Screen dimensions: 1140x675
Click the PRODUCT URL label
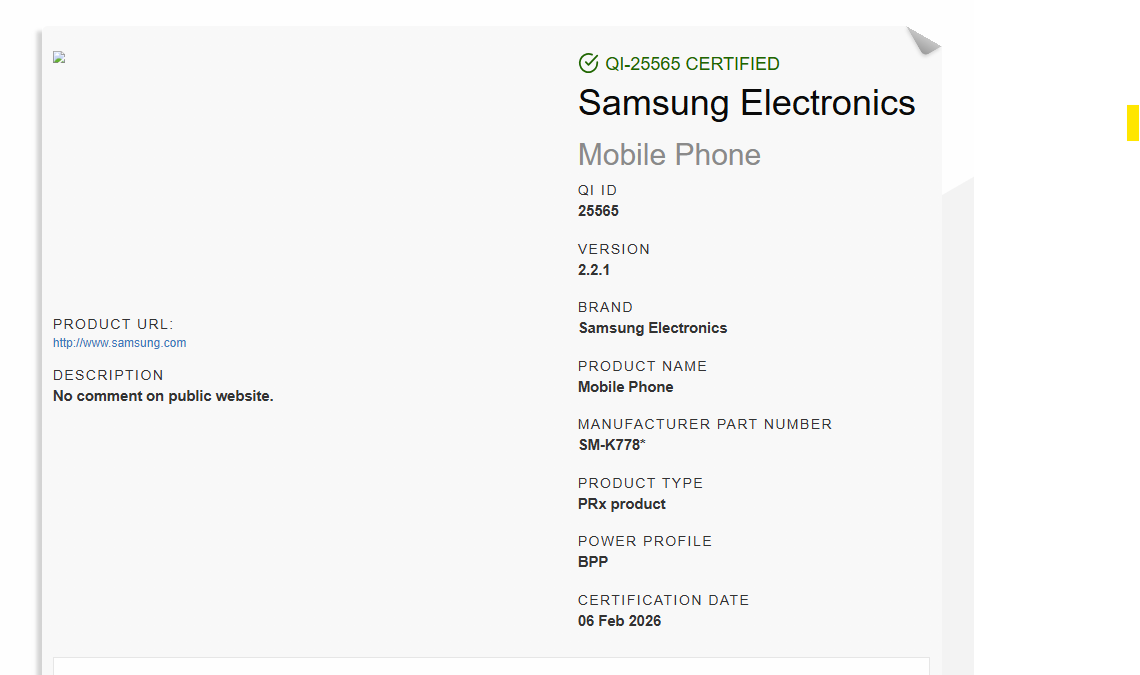point(113,324)
